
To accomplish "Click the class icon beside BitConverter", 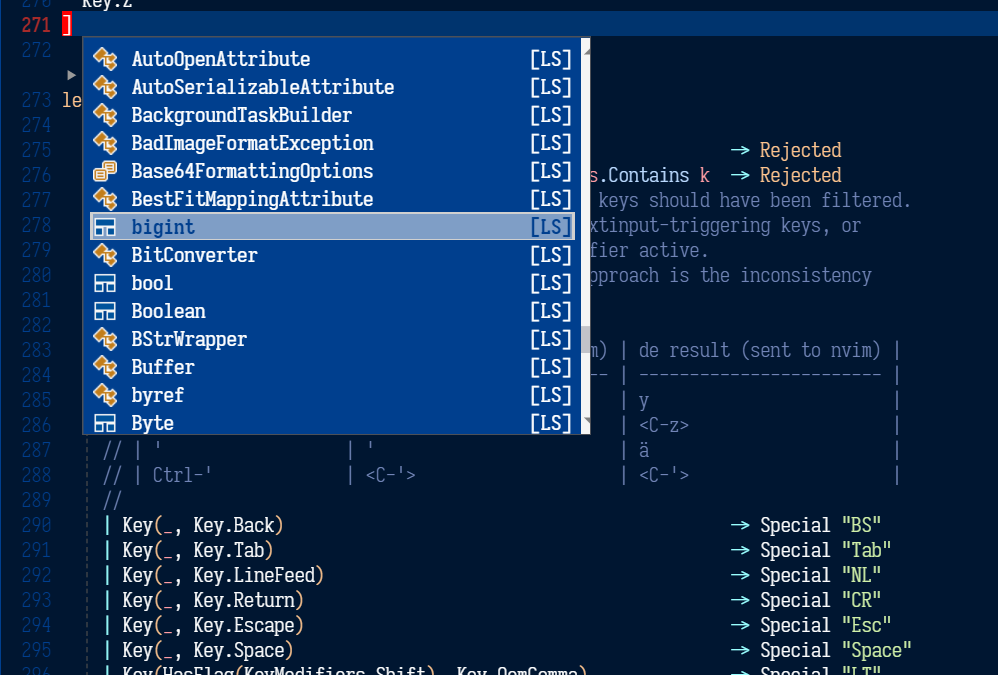I will pyautogui.click(x=105, y=255).
